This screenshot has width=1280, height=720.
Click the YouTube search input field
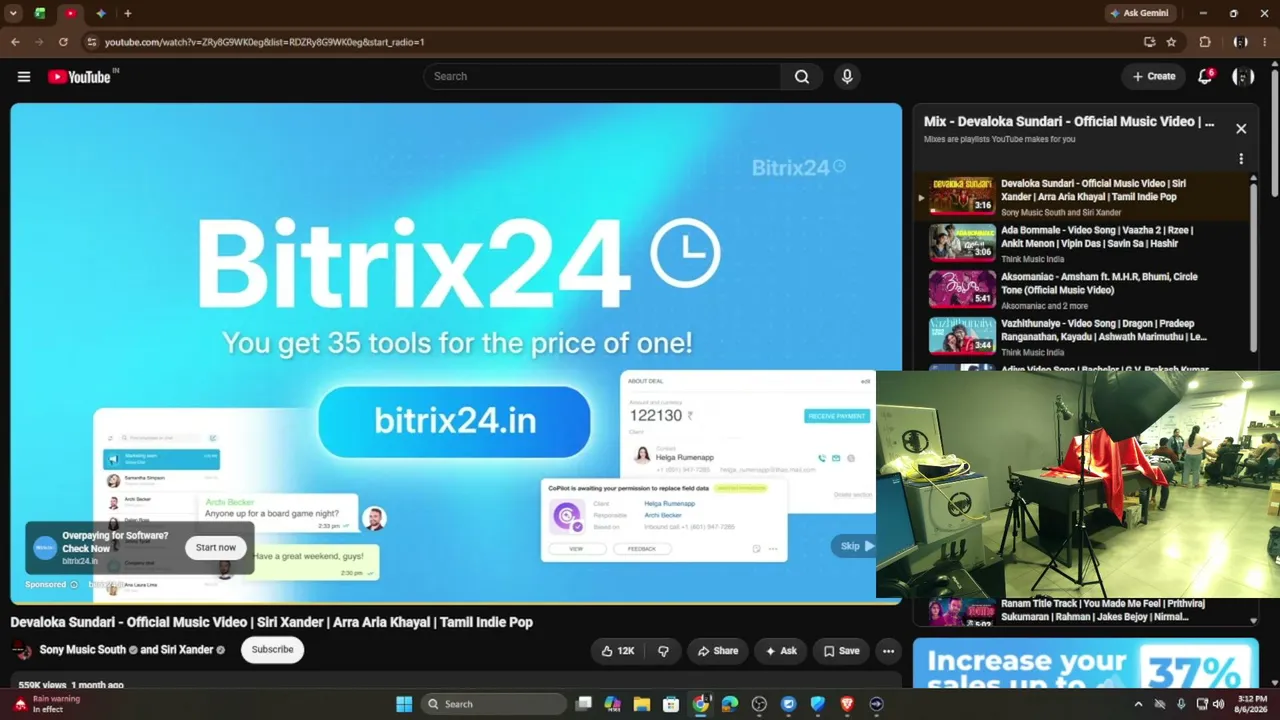[x=602, y=77]
